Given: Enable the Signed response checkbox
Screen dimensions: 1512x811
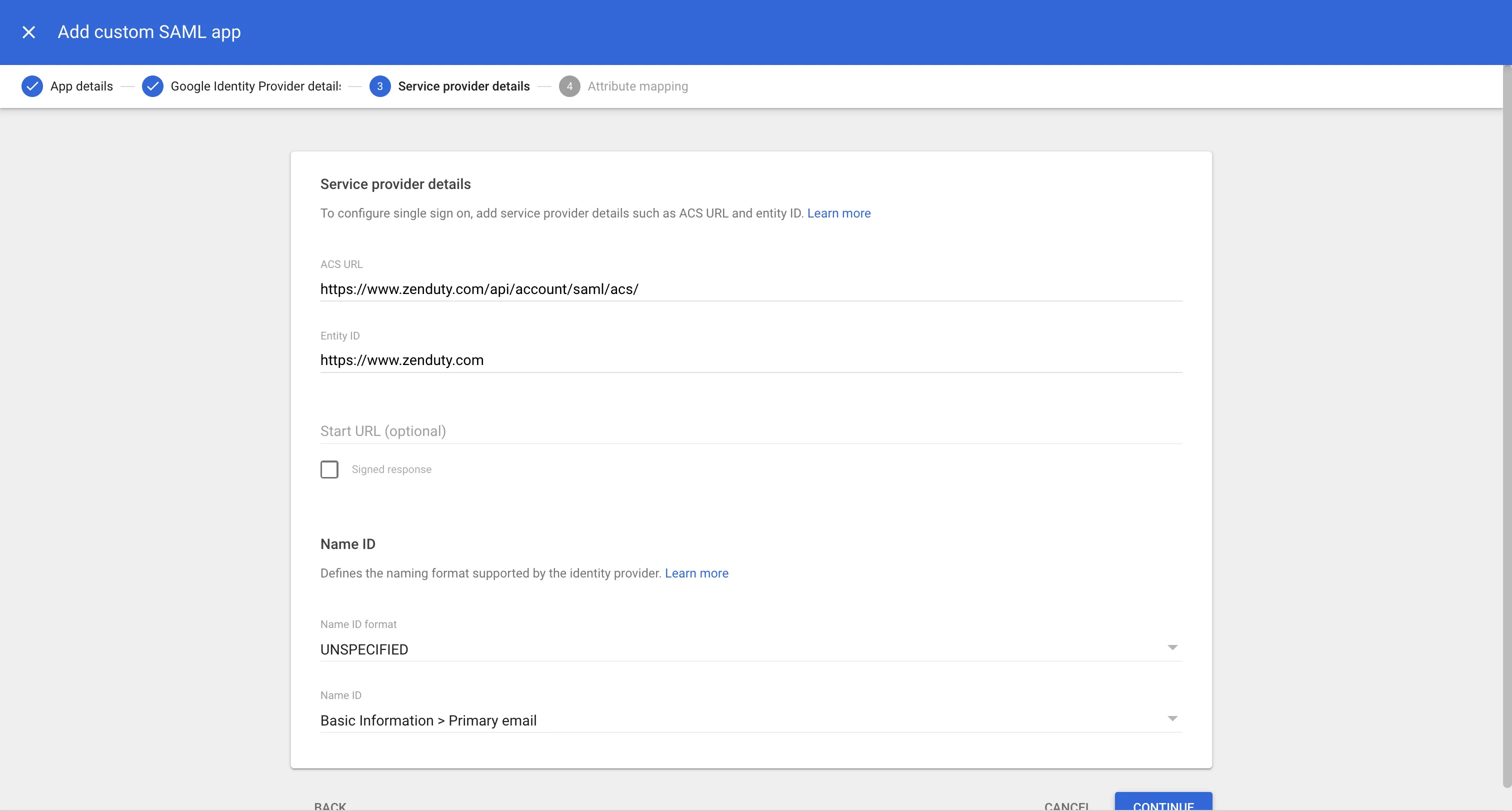Looking at the screenshot, I should pyautogui.click(x=329, y=469).
